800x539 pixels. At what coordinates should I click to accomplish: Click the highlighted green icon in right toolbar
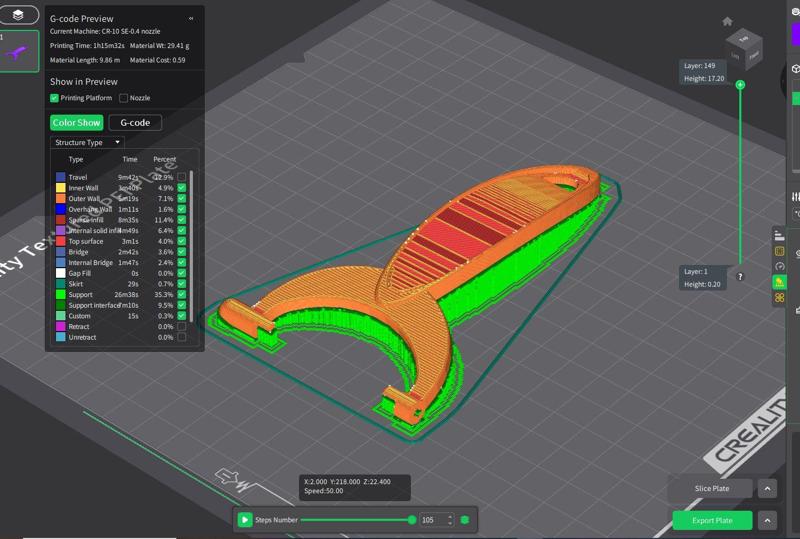click(780, 283)
